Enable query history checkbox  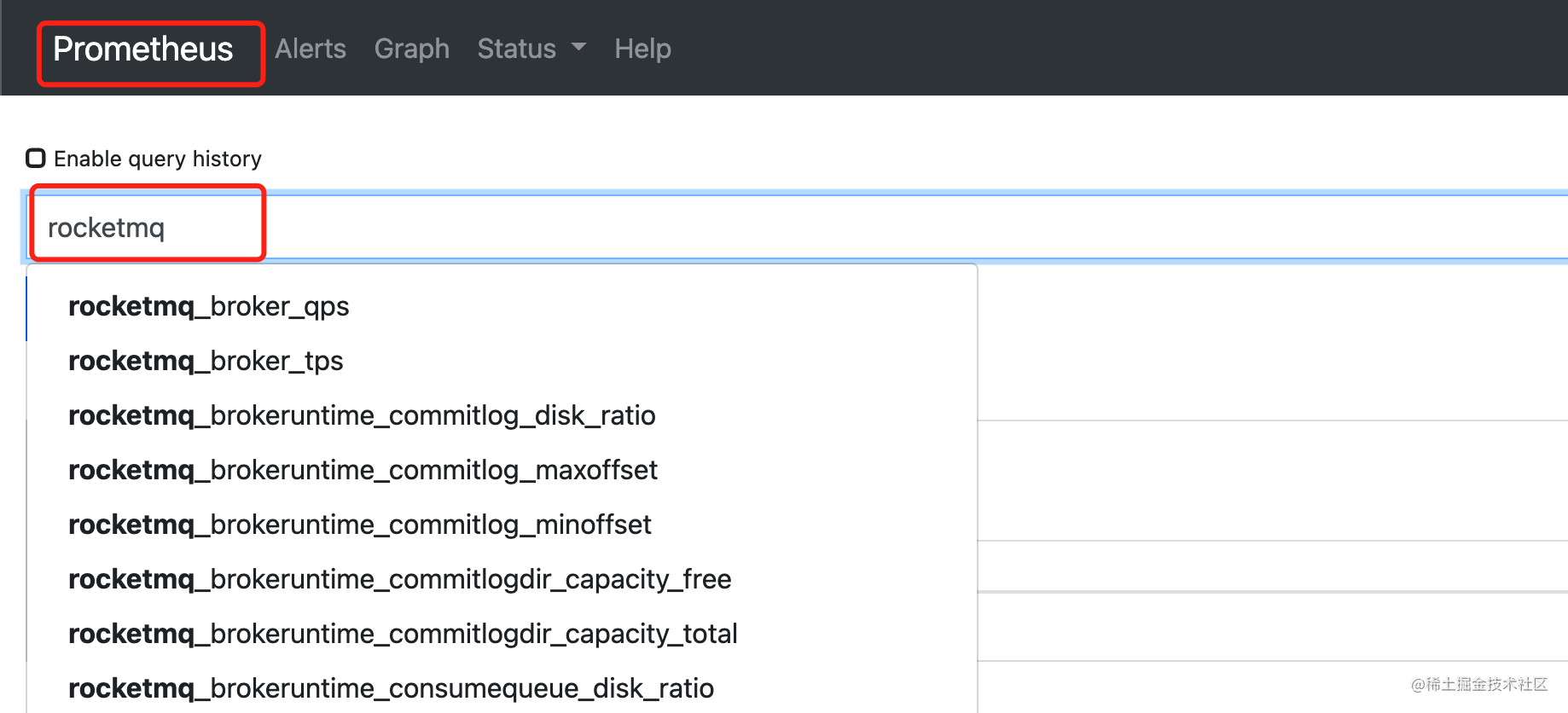tap(36, 158)
